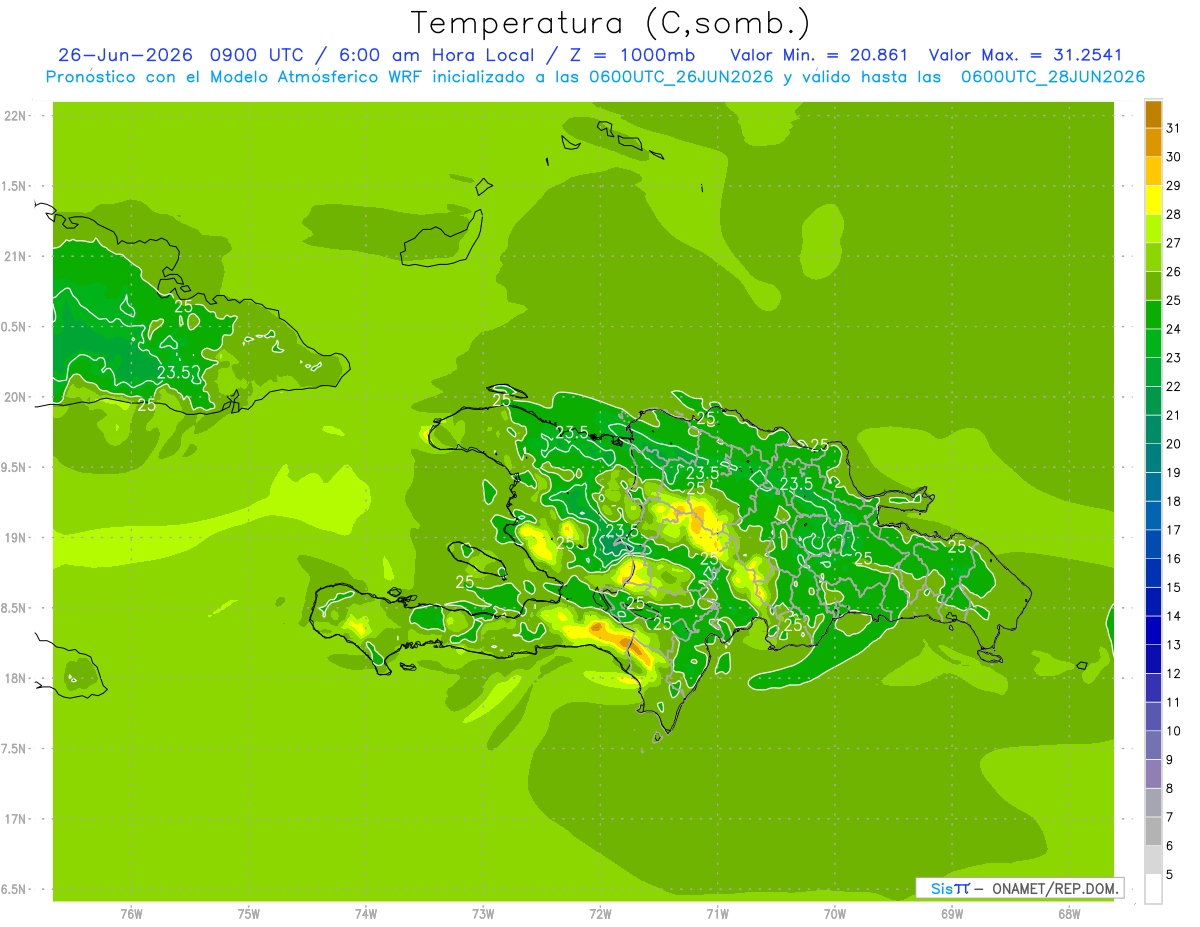Click the 6.5N latitude axis label
This screenshot has width=1200, height=927.
pos(15,889)
